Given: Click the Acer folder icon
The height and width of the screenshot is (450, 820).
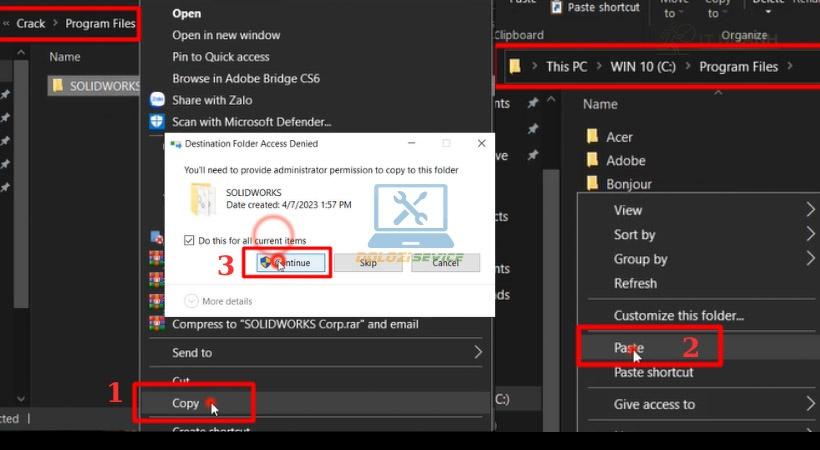Looking at the screenshot, I should coord(592,137).
